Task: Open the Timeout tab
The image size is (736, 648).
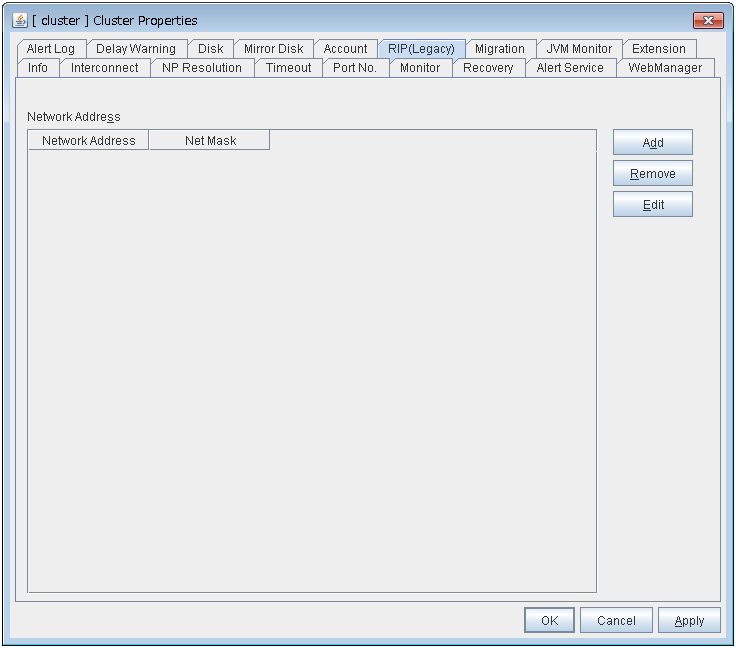Action: click(288, 68)
